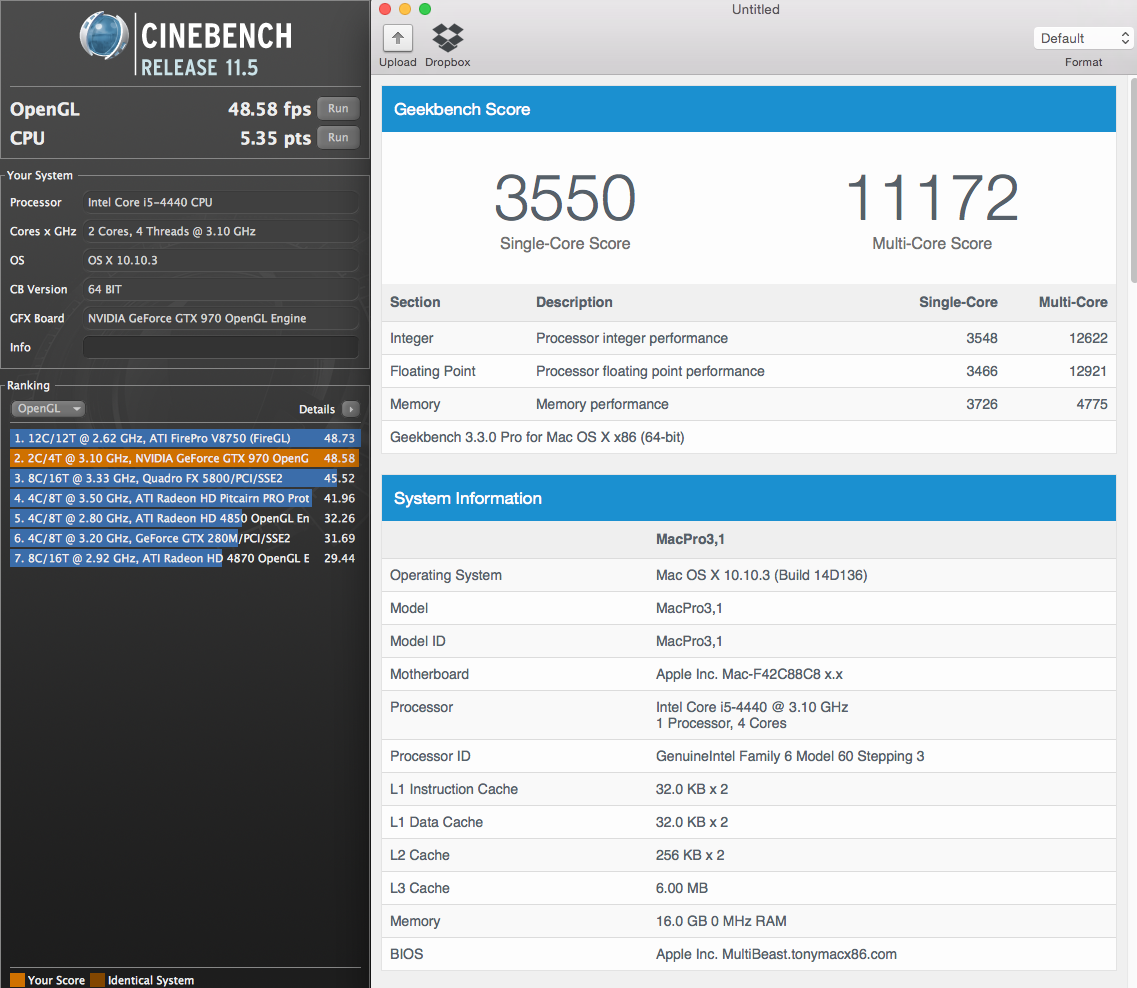Click the Cinebench globe logo
This screenshot has width=1137, height=988.
click(105, 38)
